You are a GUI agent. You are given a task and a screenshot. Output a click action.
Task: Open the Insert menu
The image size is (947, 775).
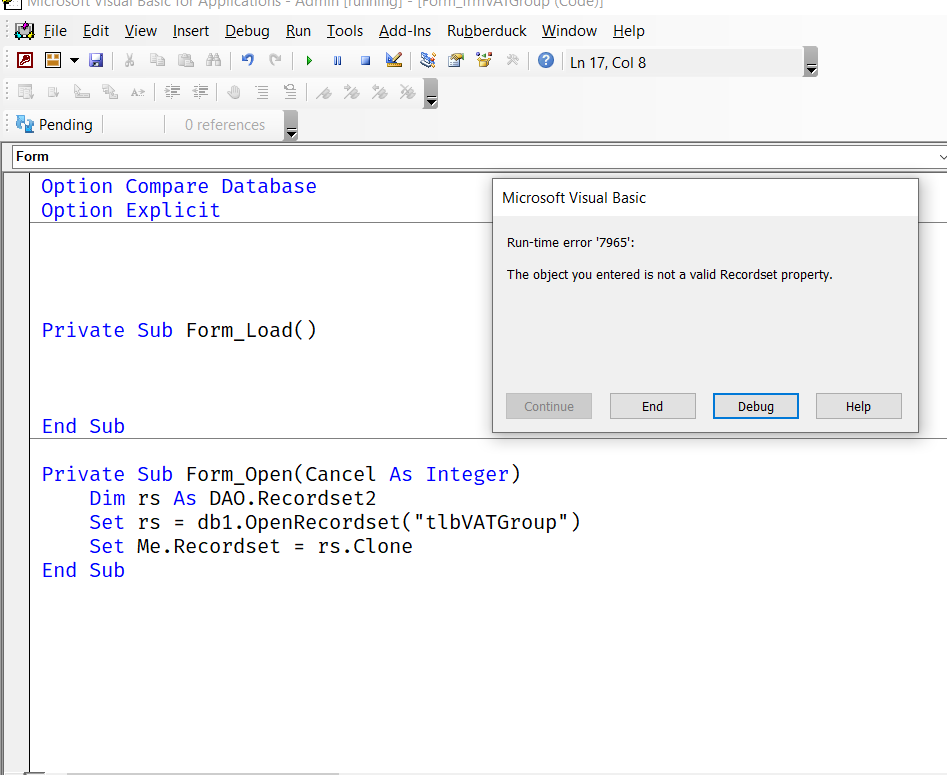[191, 31]
